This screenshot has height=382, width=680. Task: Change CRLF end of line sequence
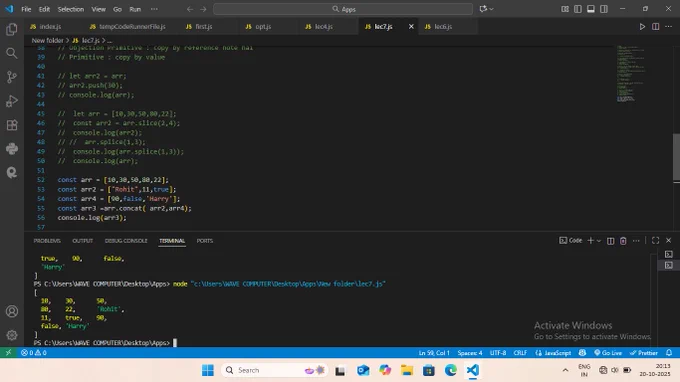pyautogui.click(x=520, y=353)
